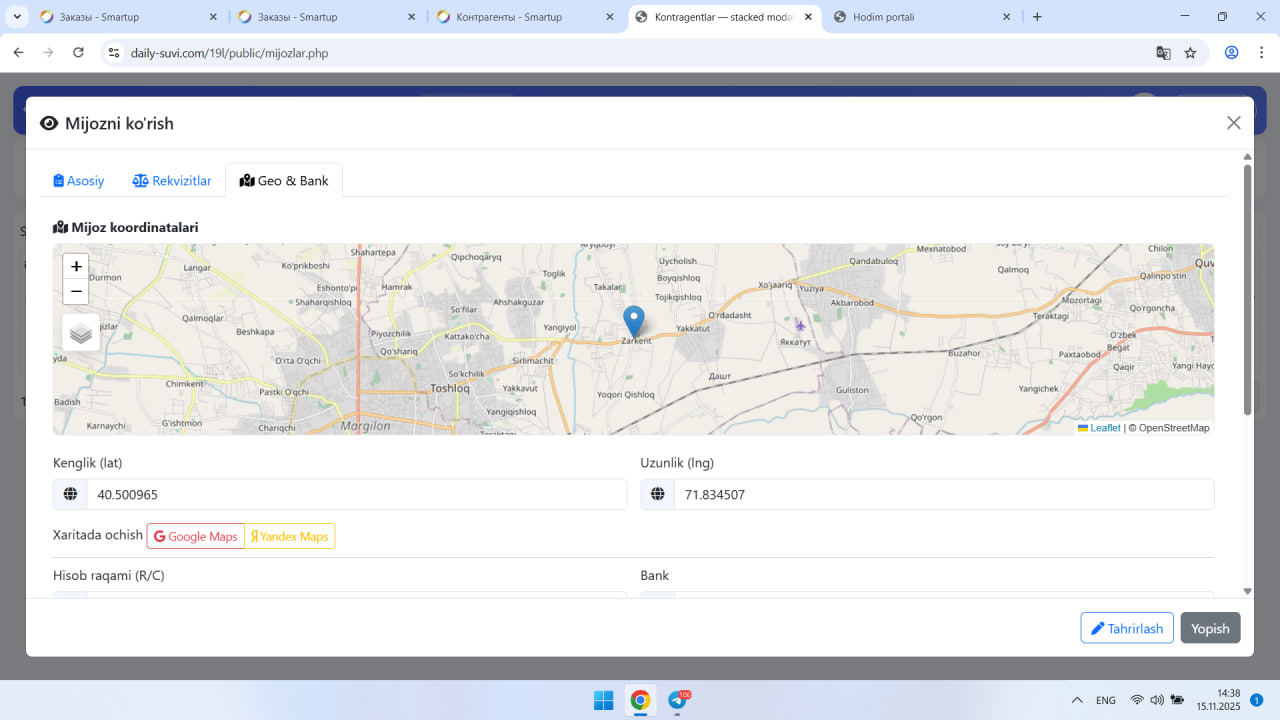Bookmark this page with star icon

click(1190, 53)
